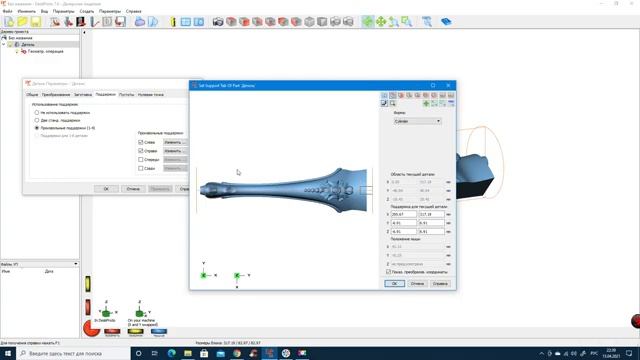Screen dimensions: 640x360
Task: Click last icon in Set Support Tab top row
Action: pos(451,96)
